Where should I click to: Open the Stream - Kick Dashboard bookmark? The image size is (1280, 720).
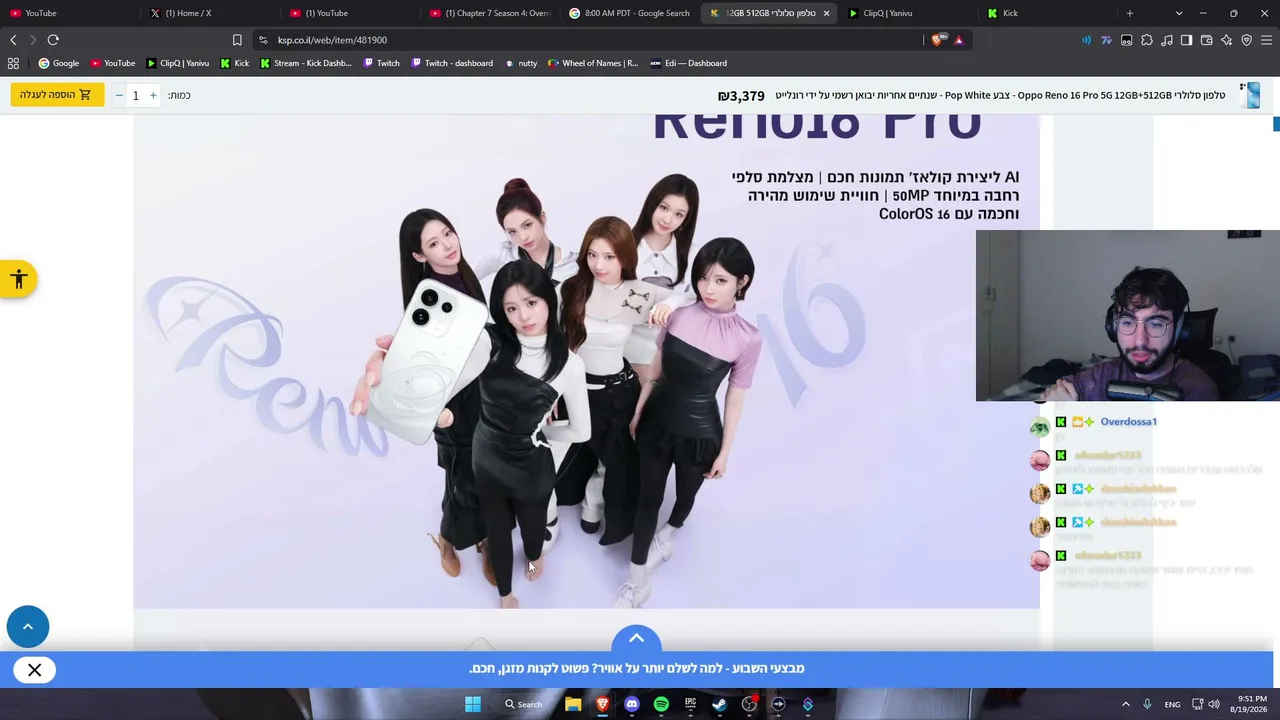pyautogui.click(x=306, y=63)
